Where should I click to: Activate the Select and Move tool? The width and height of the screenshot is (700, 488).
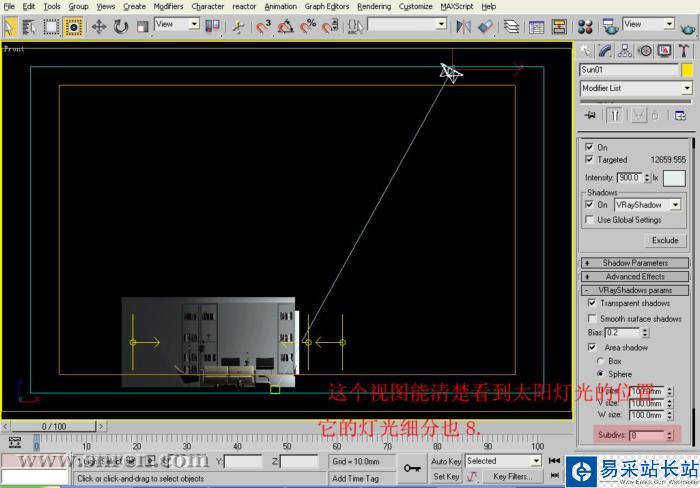point(99,27)
